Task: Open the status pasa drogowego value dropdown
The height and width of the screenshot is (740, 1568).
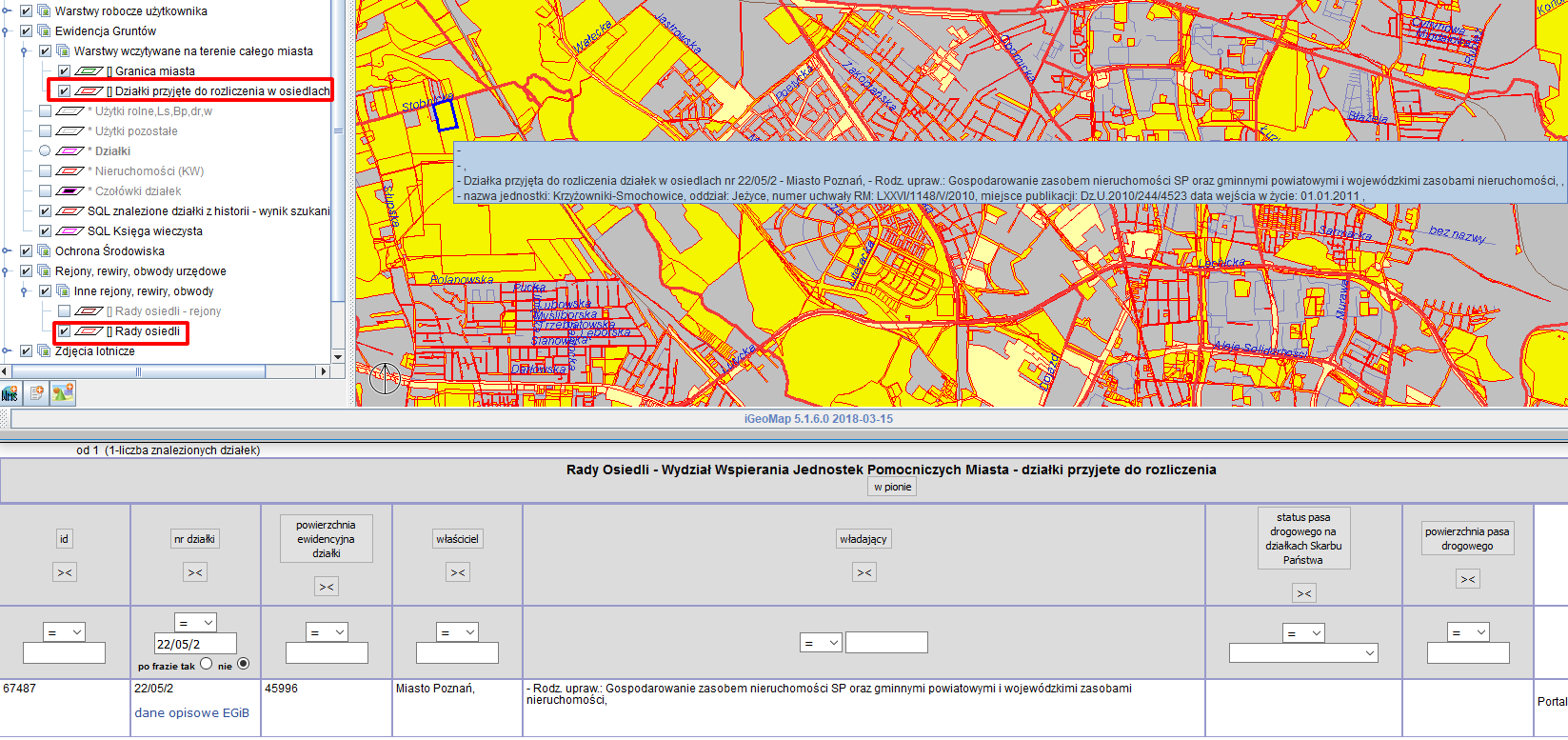Action: [1302, 653]
